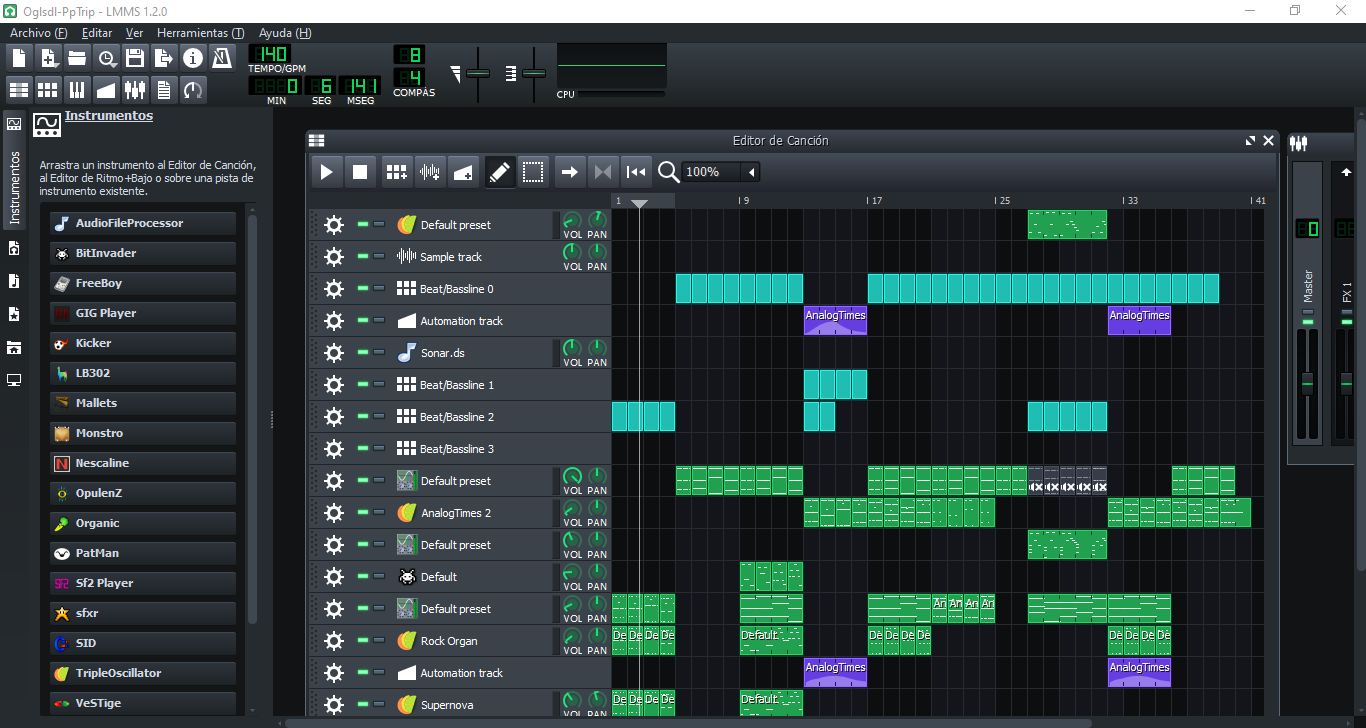
Task: Show the Song Editor from main toolbar
Action: 19,90
